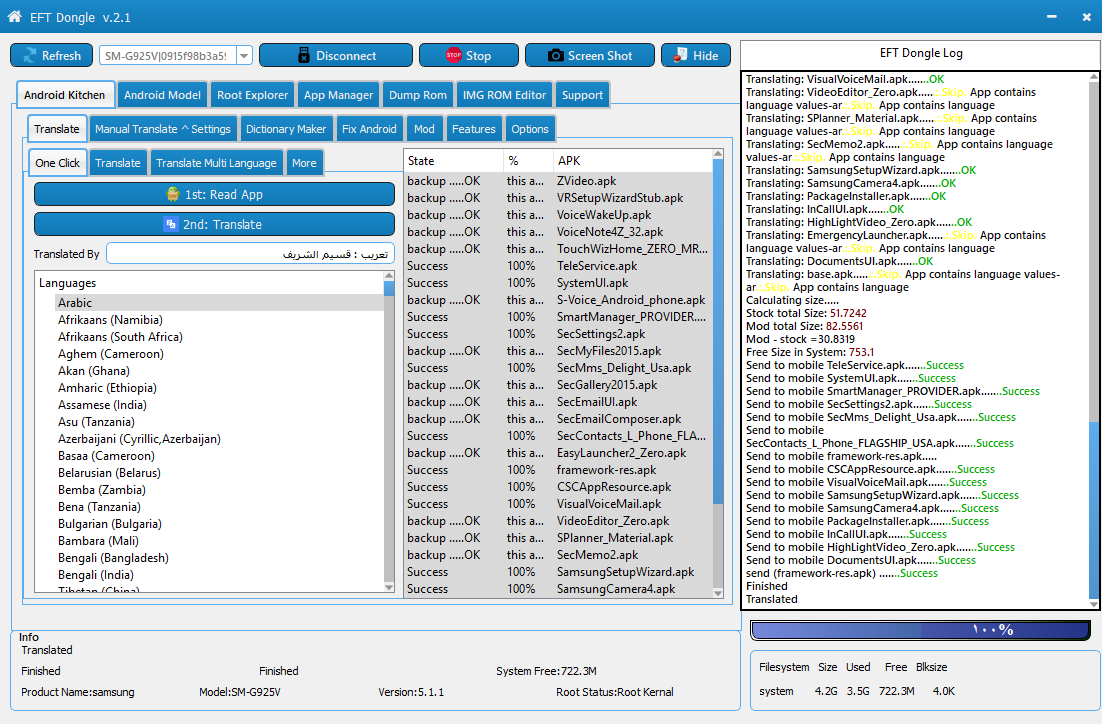Open the IMG ROM Editor tab

click(x=504, y=95)
